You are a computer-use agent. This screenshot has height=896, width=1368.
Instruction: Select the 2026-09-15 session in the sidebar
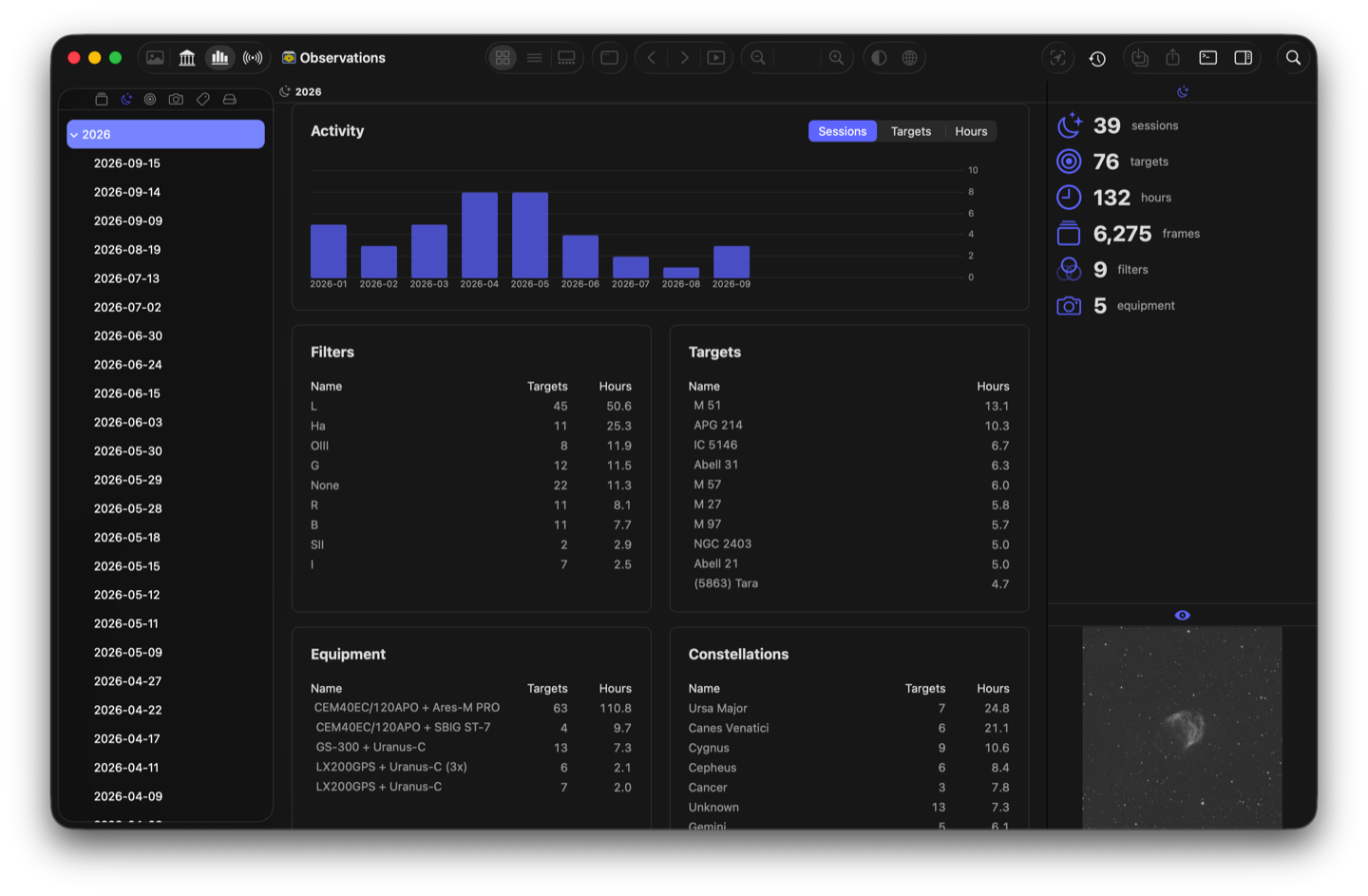[165, 163]
